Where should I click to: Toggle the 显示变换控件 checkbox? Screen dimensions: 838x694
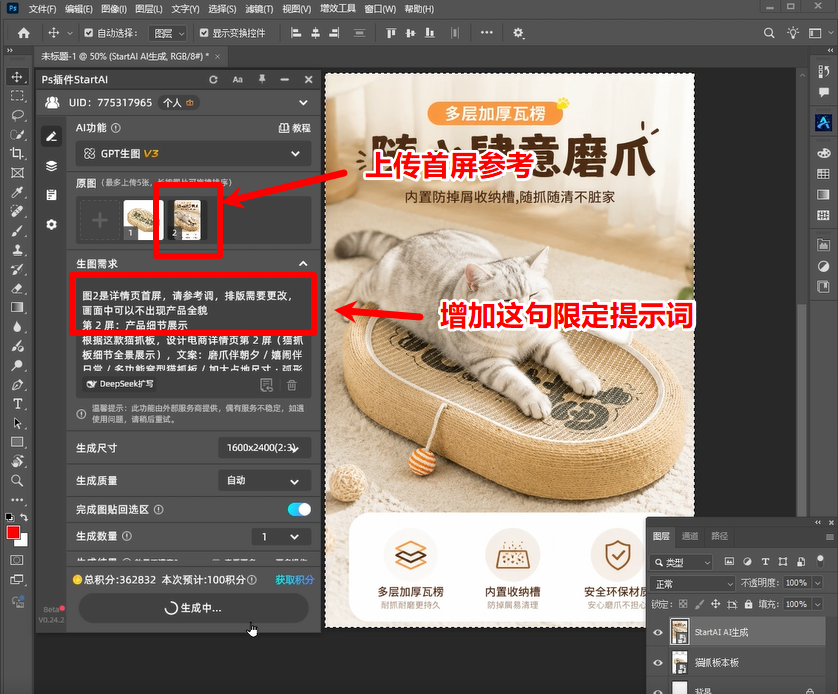[x=204, y=33]
